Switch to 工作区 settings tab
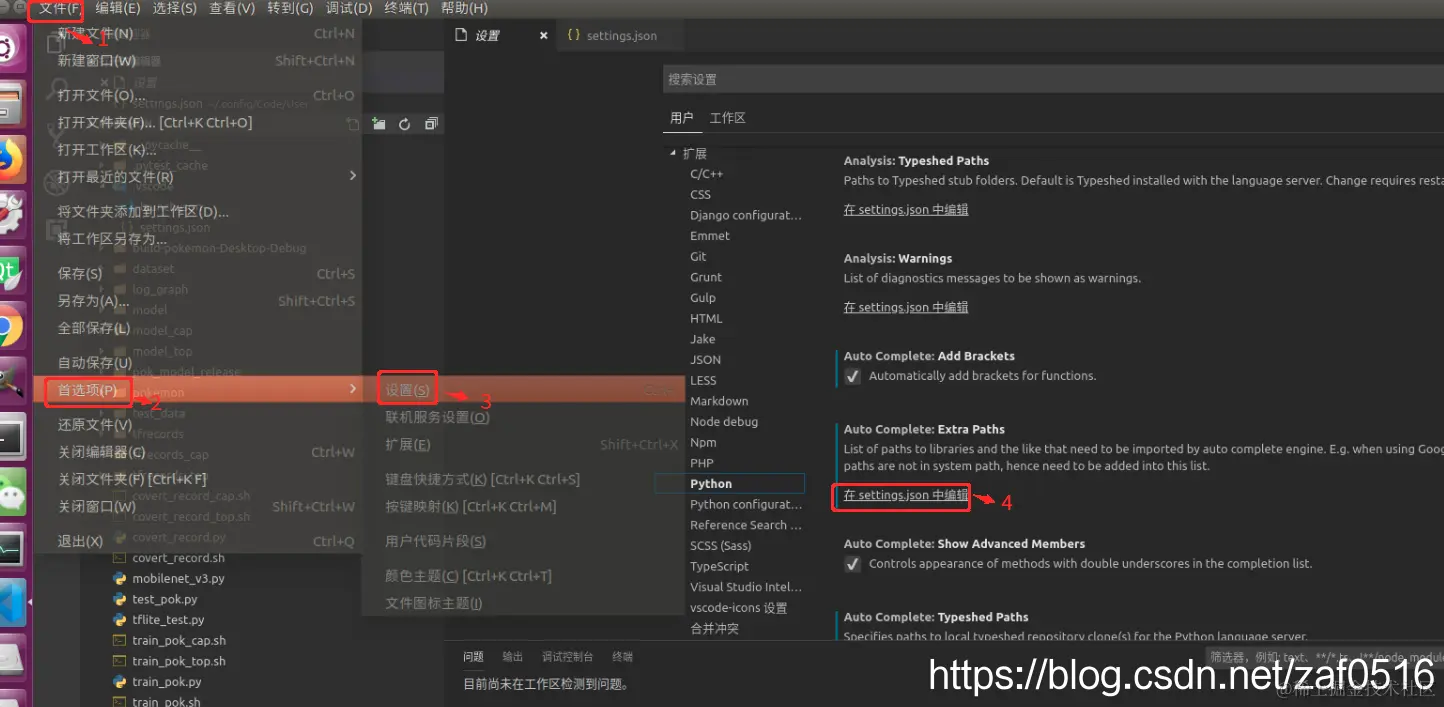The width and height of the screenshot is (1444, 707). tap(728, 118)
